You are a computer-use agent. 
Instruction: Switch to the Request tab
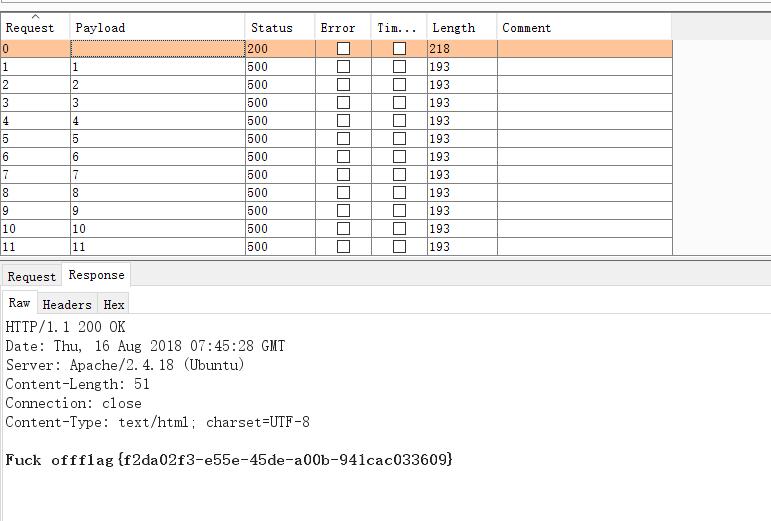32,277
